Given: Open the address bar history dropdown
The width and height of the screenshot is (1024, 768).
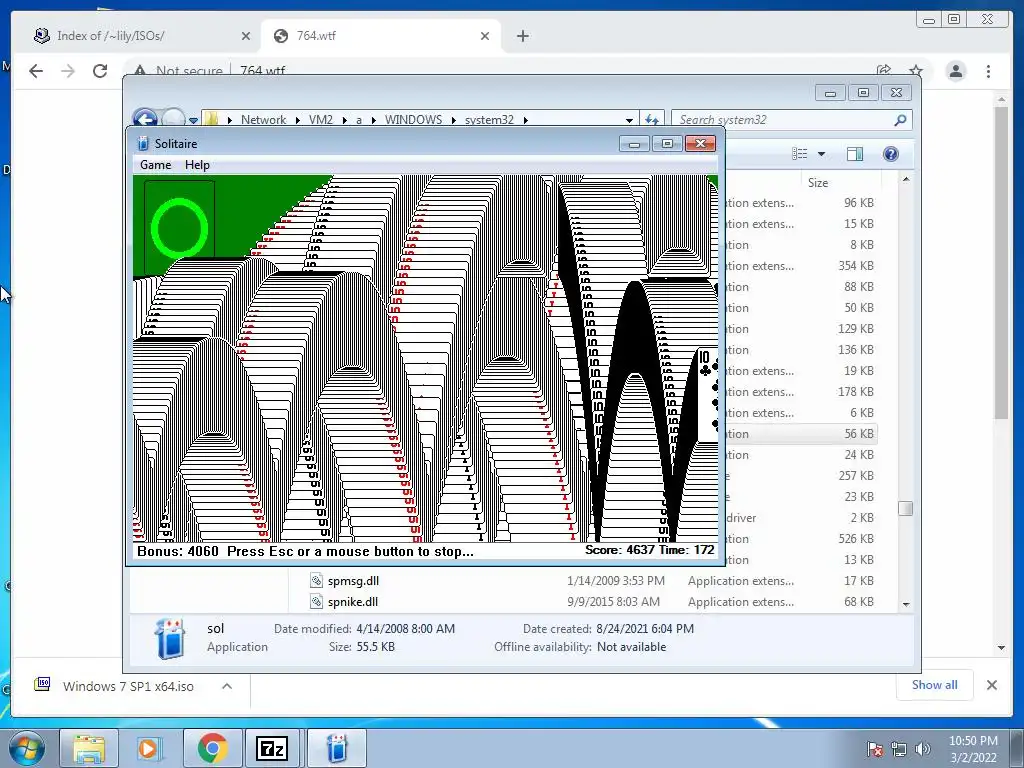Looking at the screenshot, I should [629, 120].
